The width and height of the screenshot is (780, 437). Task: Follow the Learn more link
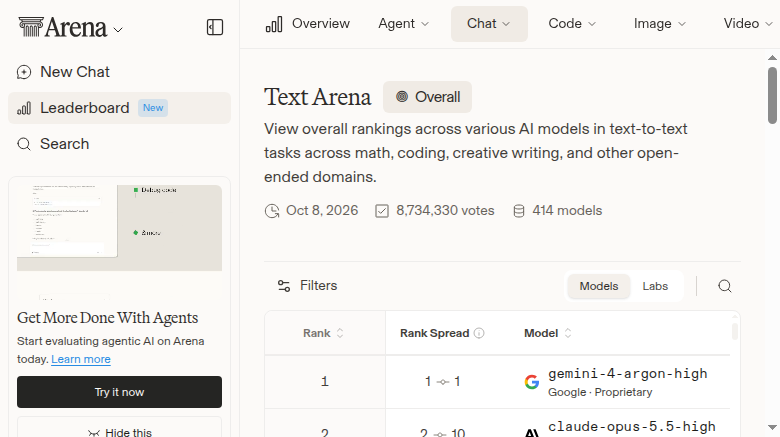pos(81,359)
